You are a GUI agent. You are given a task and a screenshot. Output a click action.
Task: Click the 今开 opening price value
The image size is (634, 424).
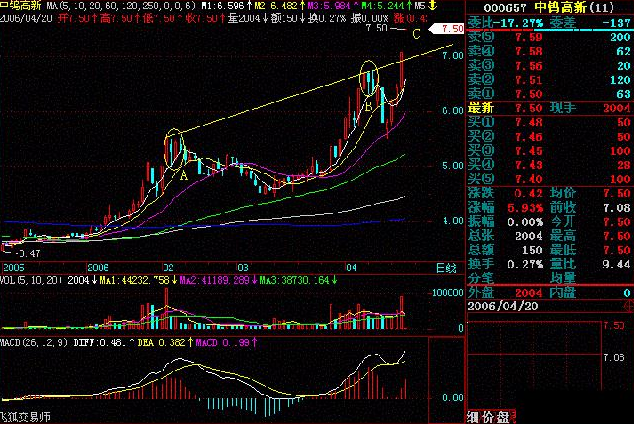(617, 222)
